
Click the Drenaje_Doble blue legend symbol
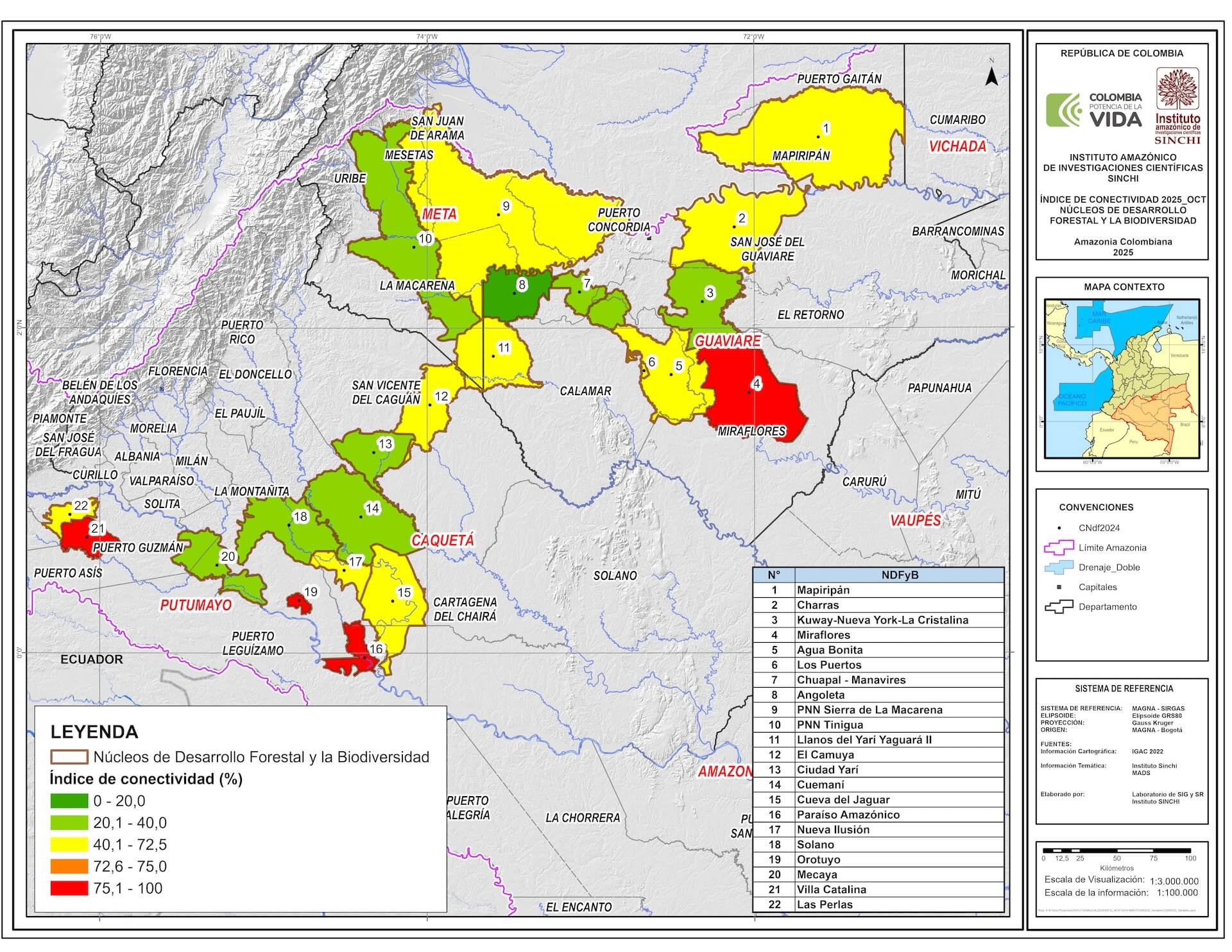tap(1059, 567)
